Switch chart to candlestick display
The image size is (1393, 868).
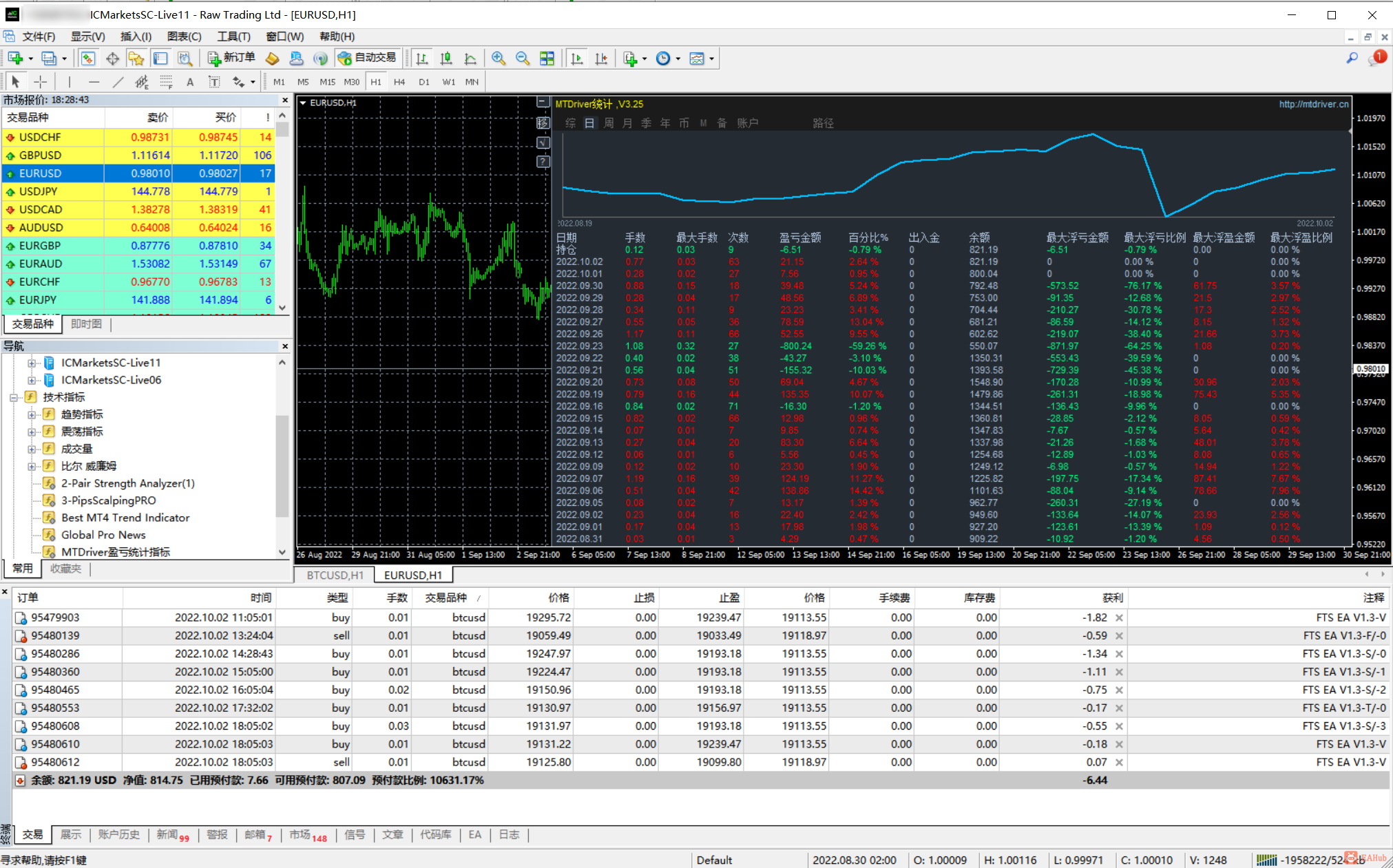pos(446,59)
